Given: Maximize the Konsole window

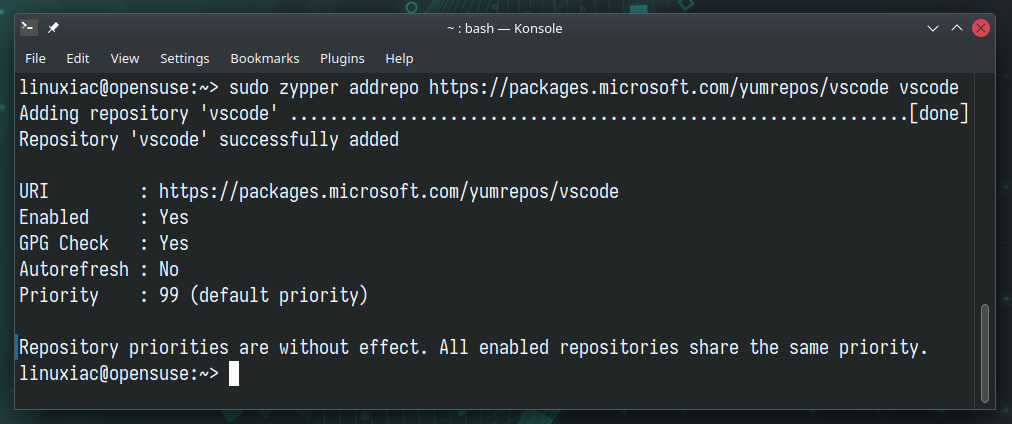Looking at the screenshot, I should point(957,28).
